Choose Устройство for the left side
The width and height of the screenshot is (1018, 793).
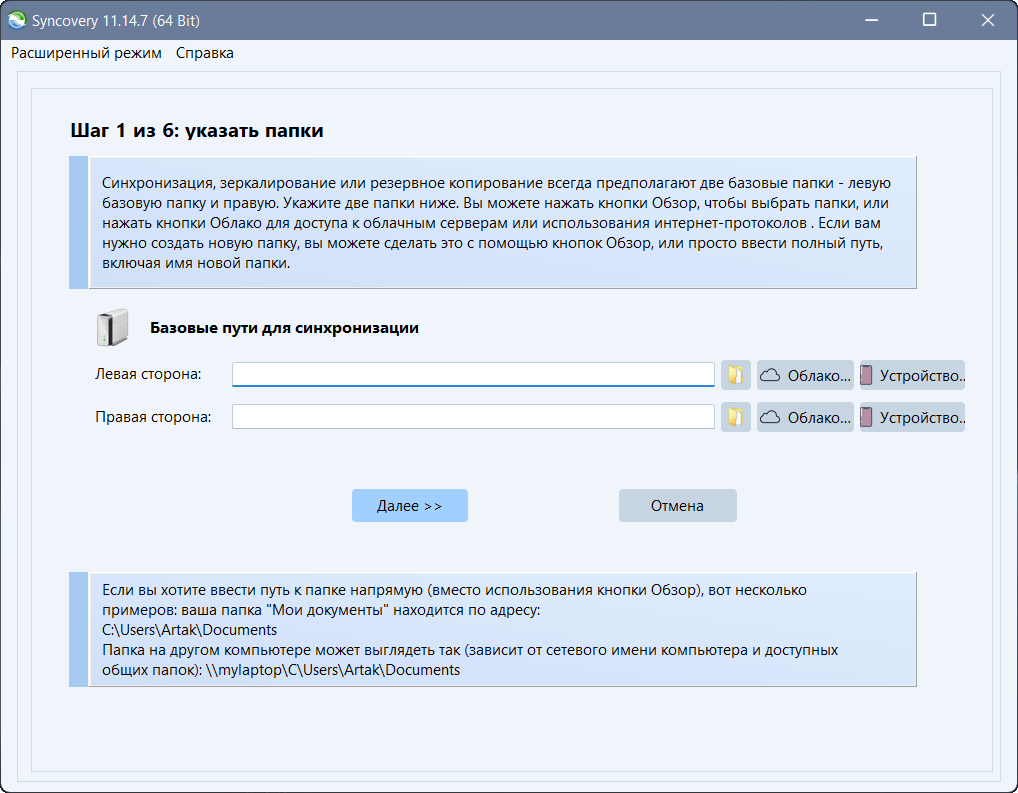912,375
